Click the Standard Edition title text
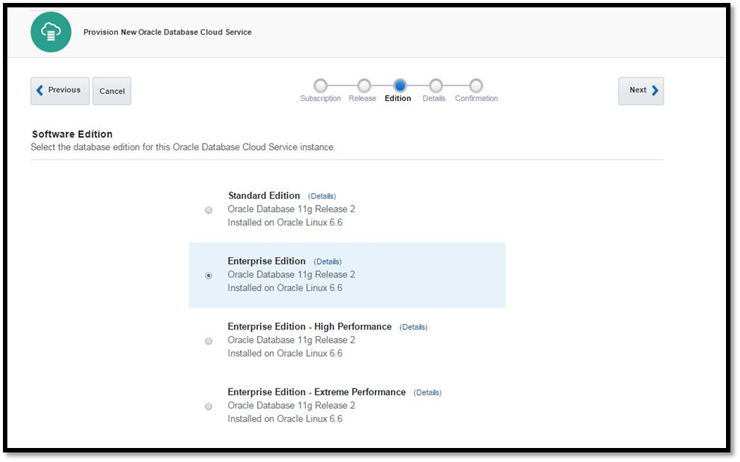Image resolution: width=740 pixels, height=462 pixels. [x=264, y=196]
